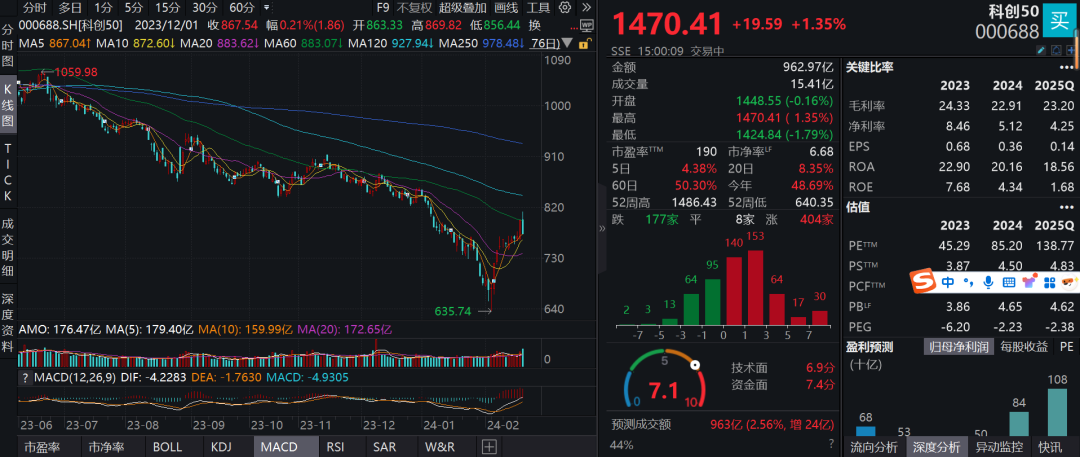Open period dropdown arrow after 60分
Image resolution: width=1080 pixels, height=457 pixels.
point(266,8)
